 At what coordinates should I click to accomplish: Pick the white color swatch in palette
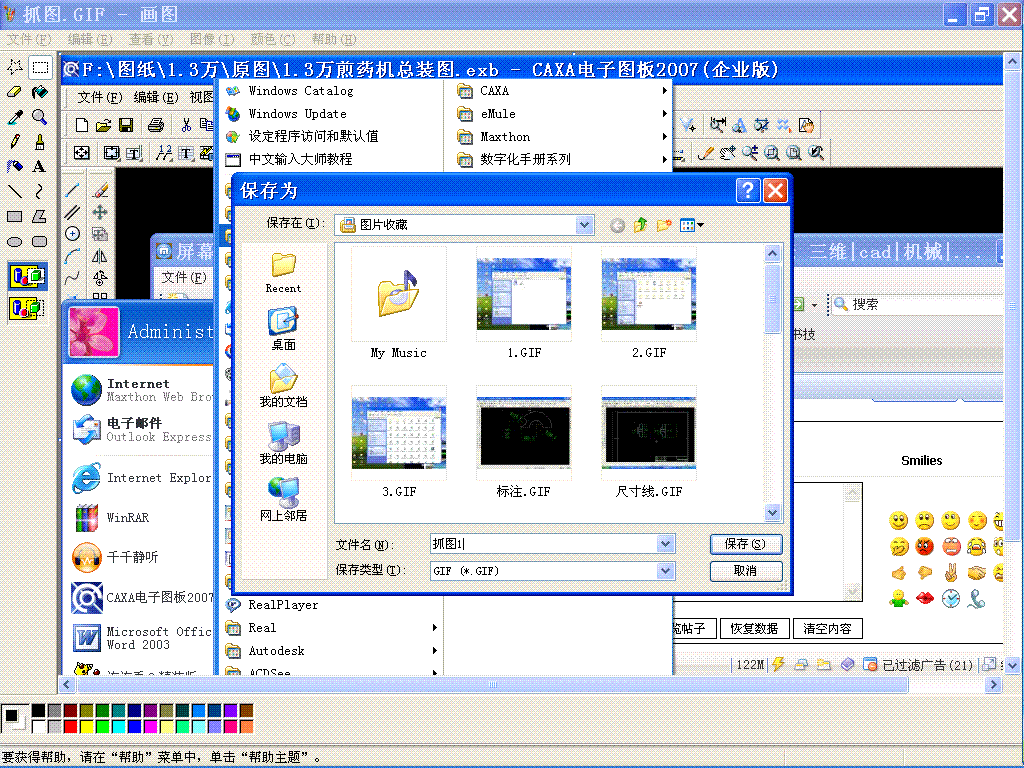coord(38,726)
